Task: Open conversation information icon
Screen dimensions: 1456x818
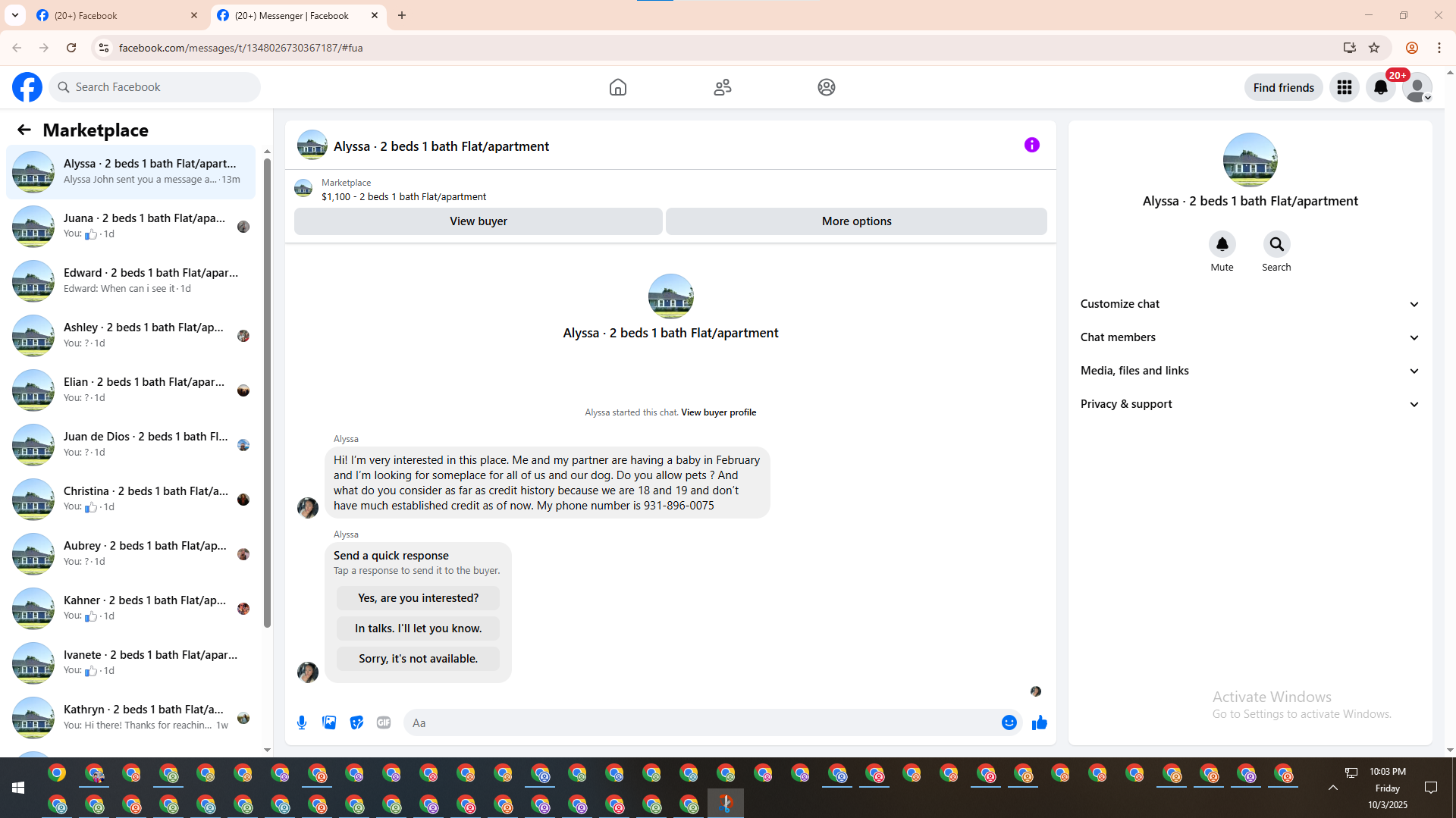Action: point(1032,145)
